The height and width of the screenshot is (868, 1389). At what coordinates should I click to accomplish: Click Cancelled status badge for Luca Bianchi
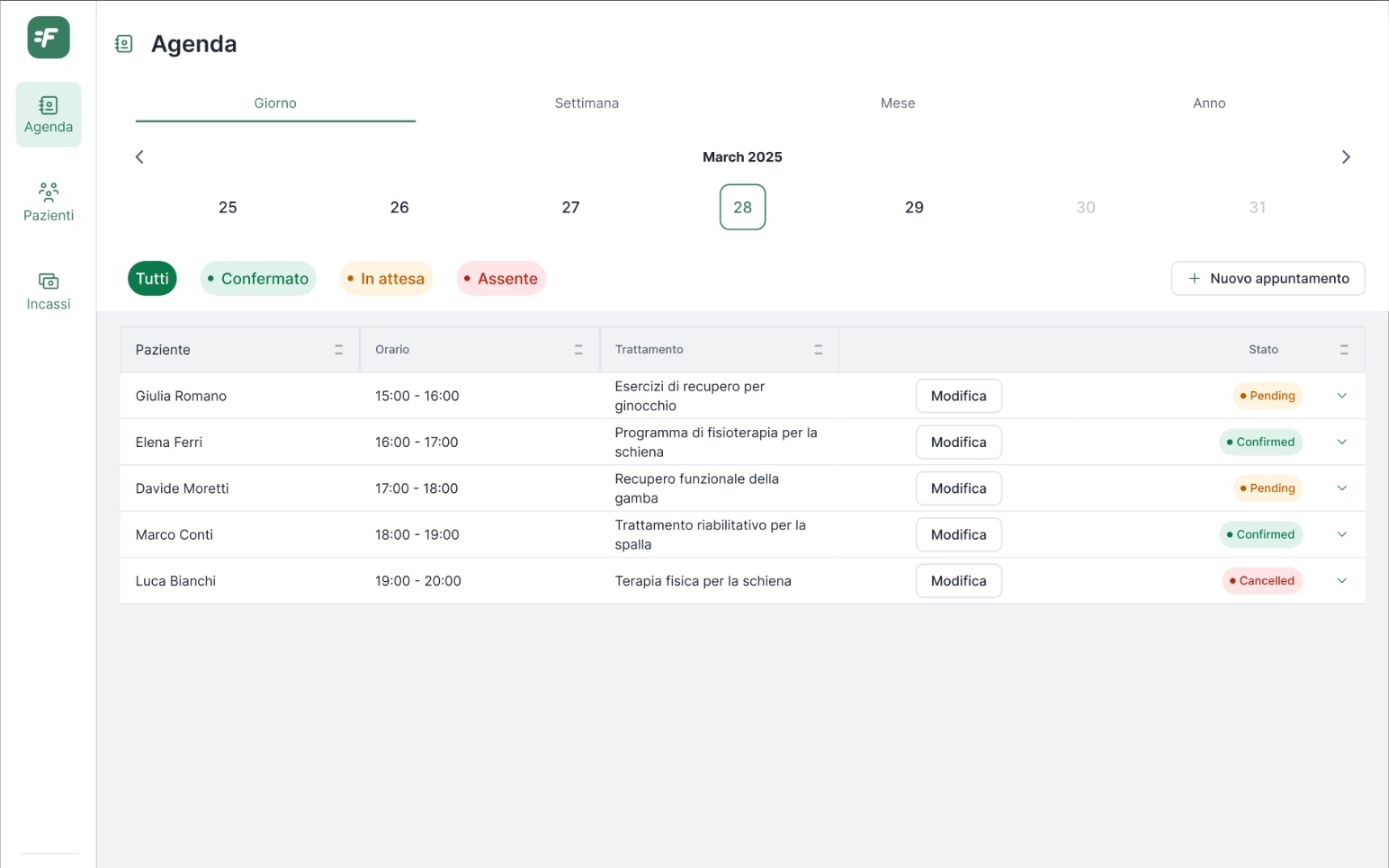coord(1262,581)
